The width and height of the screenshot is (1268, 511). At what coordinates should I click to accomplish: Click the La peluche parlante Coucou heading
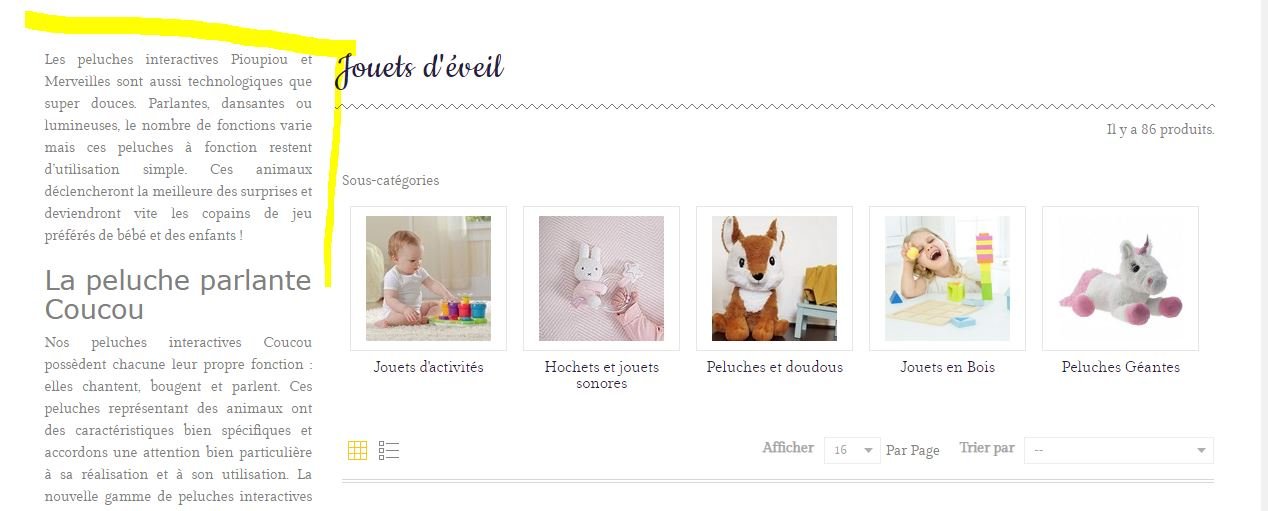pyautogui.click(x=178, y=295)
